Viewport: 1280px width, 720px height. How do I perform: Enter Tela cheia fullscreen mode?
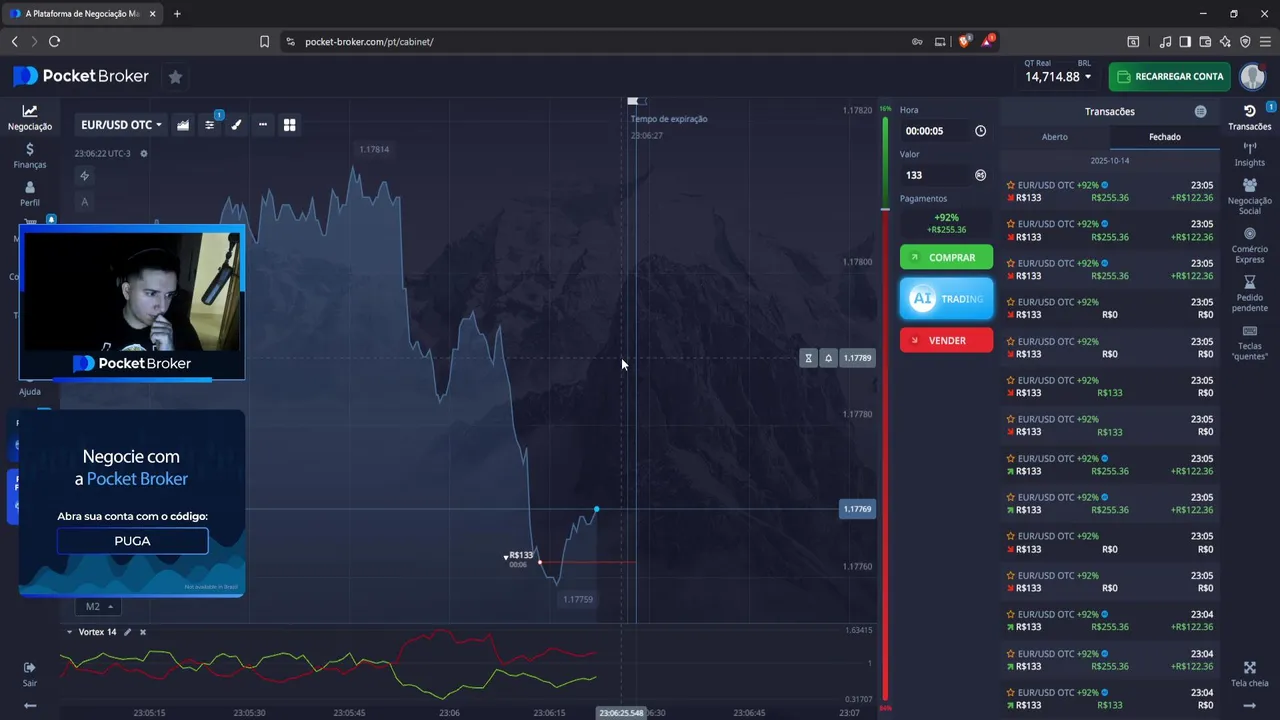[1250, 674]
